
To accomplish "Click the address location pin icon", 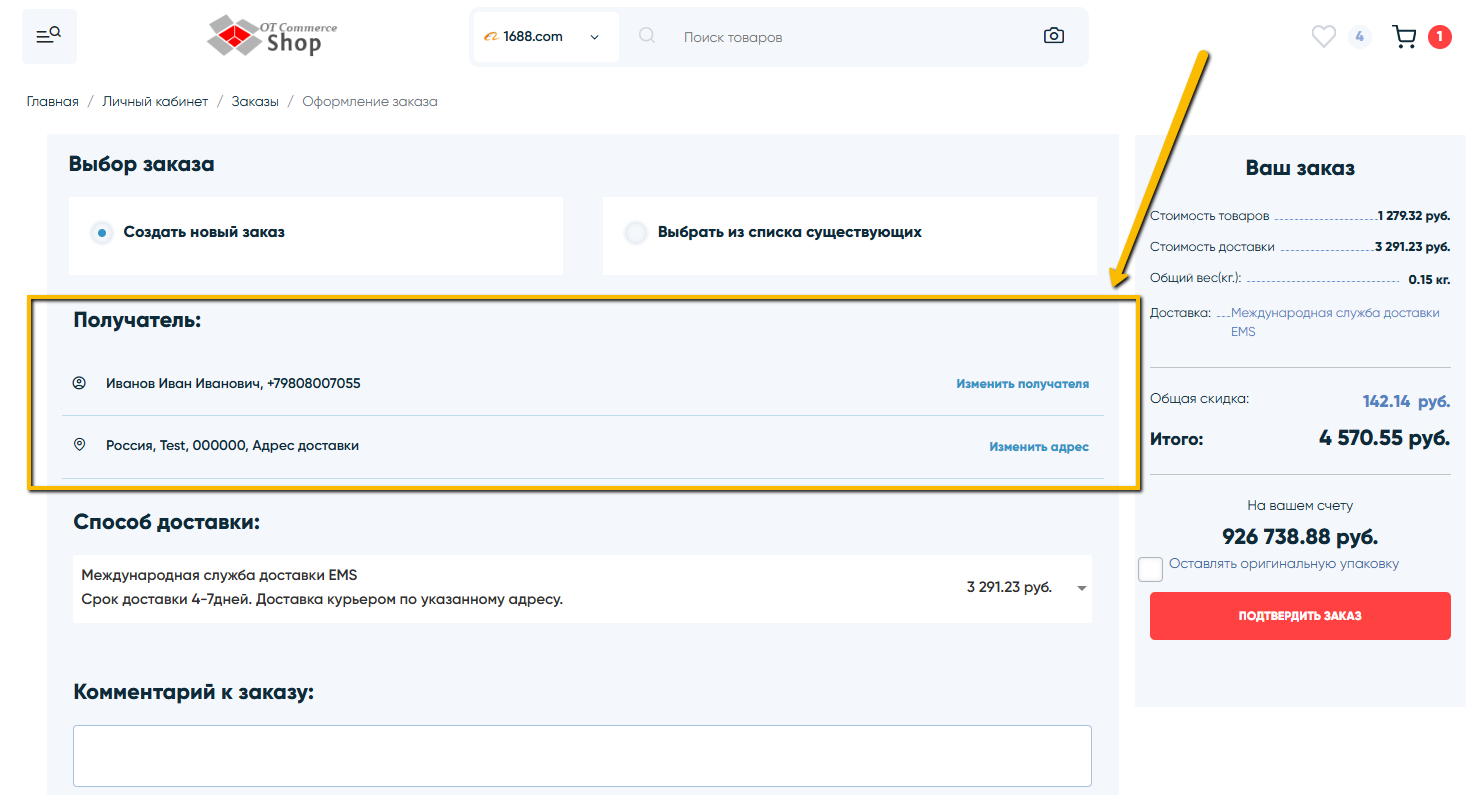I will tap(80, 445).
